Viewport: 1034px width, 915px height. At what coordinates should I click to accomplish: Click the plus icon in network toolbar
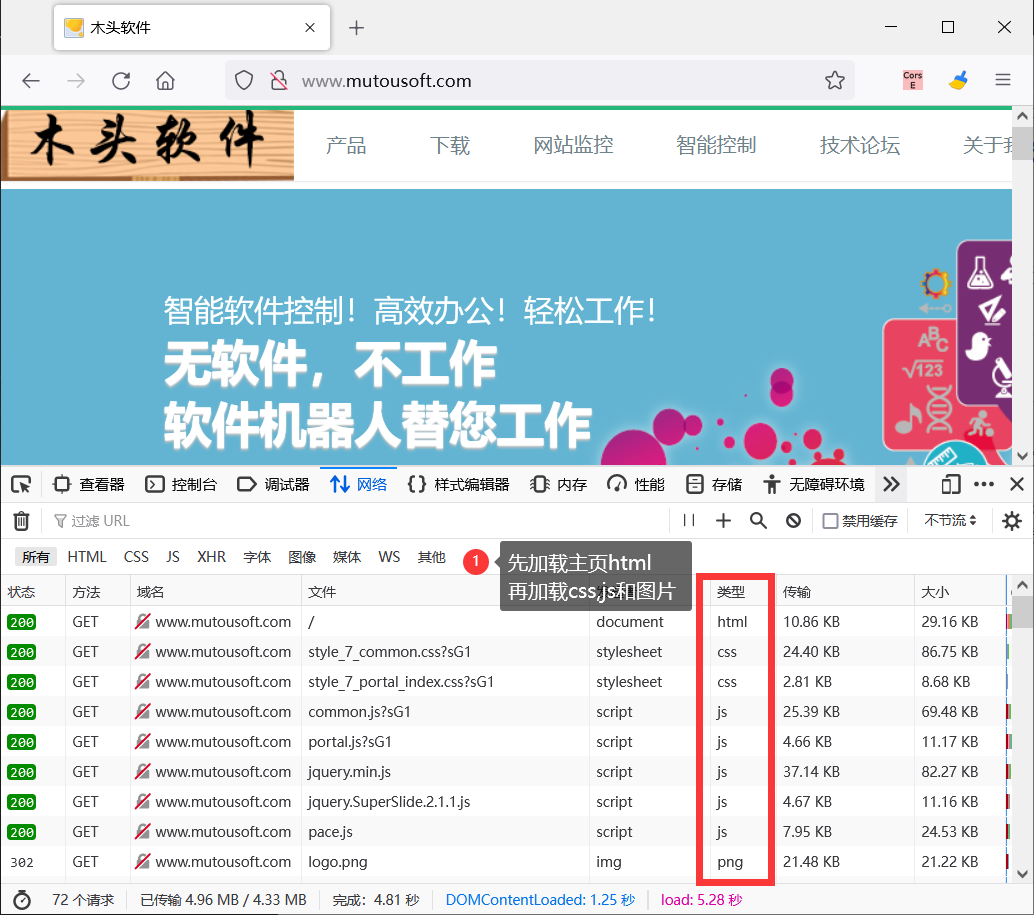[x=723, y=521]
